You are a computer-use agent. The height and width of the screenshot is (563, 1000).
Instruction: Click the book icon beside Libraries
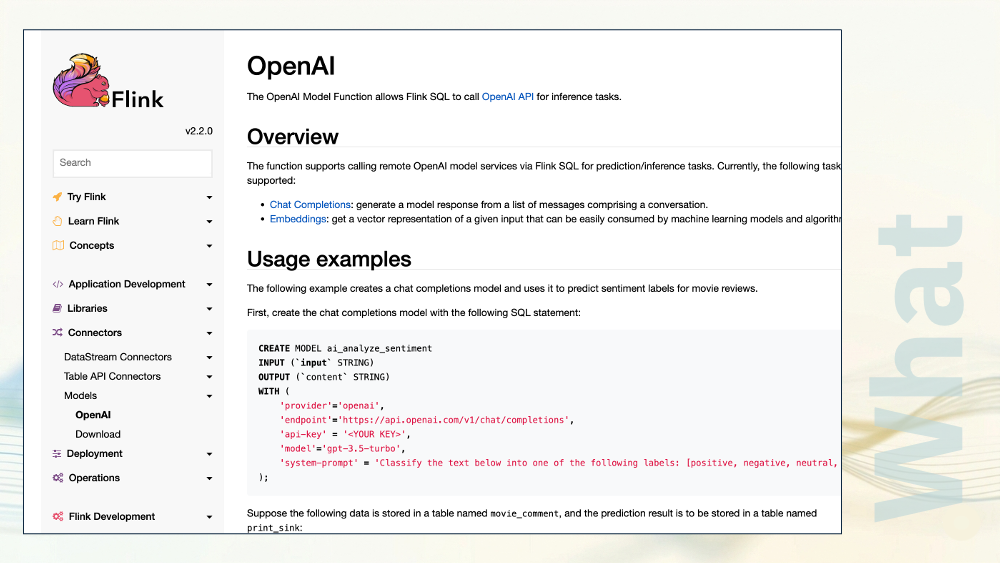tap(57, 308)
